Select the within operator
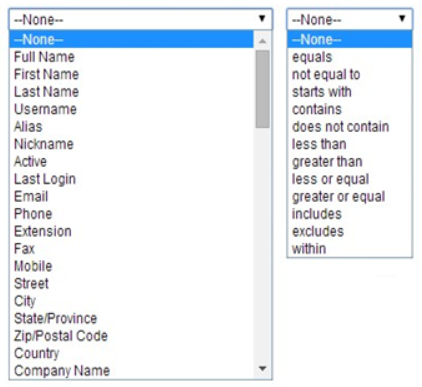This screenshot has width=422, height=387. (350, 249)
